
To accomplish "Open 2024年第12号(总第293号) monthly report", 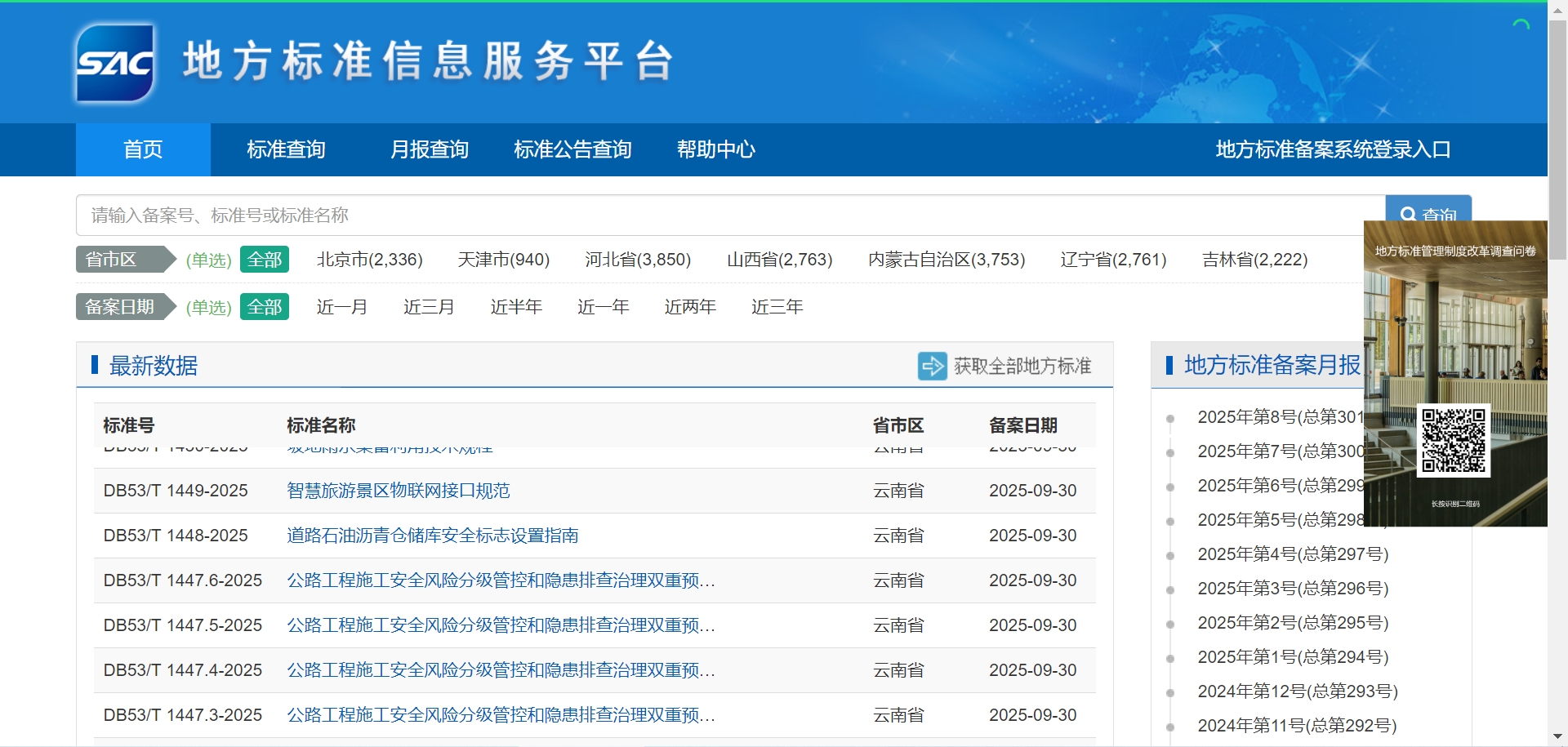I will [x=1297, y=691].
